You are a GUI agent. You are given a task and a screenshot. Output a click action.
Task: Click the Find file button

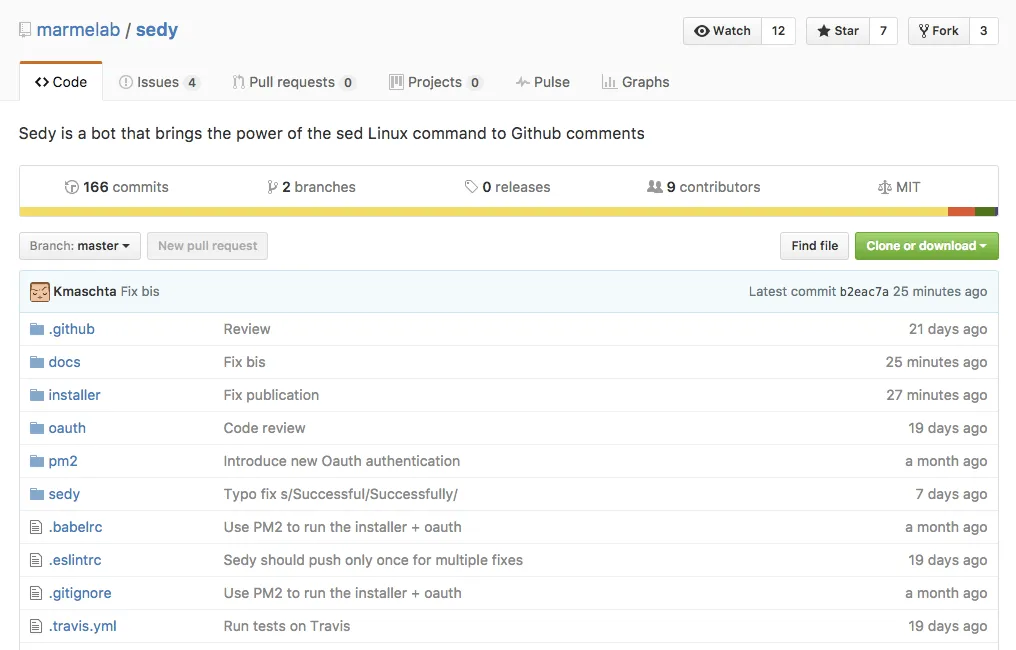point(814,246)
